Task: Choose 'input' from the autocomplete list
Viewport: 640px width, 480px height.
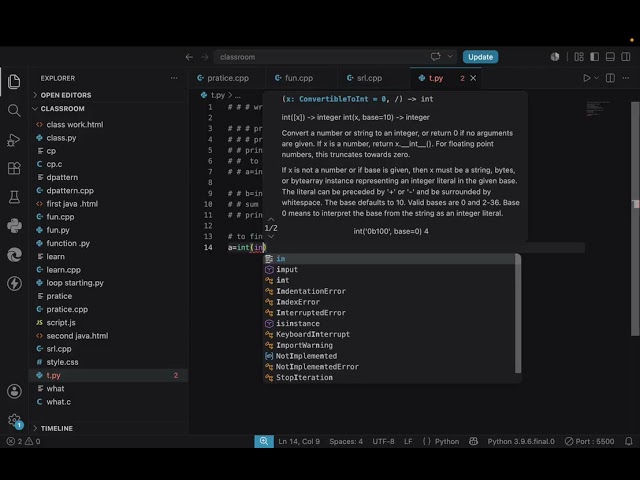Action: coord(390,269)
